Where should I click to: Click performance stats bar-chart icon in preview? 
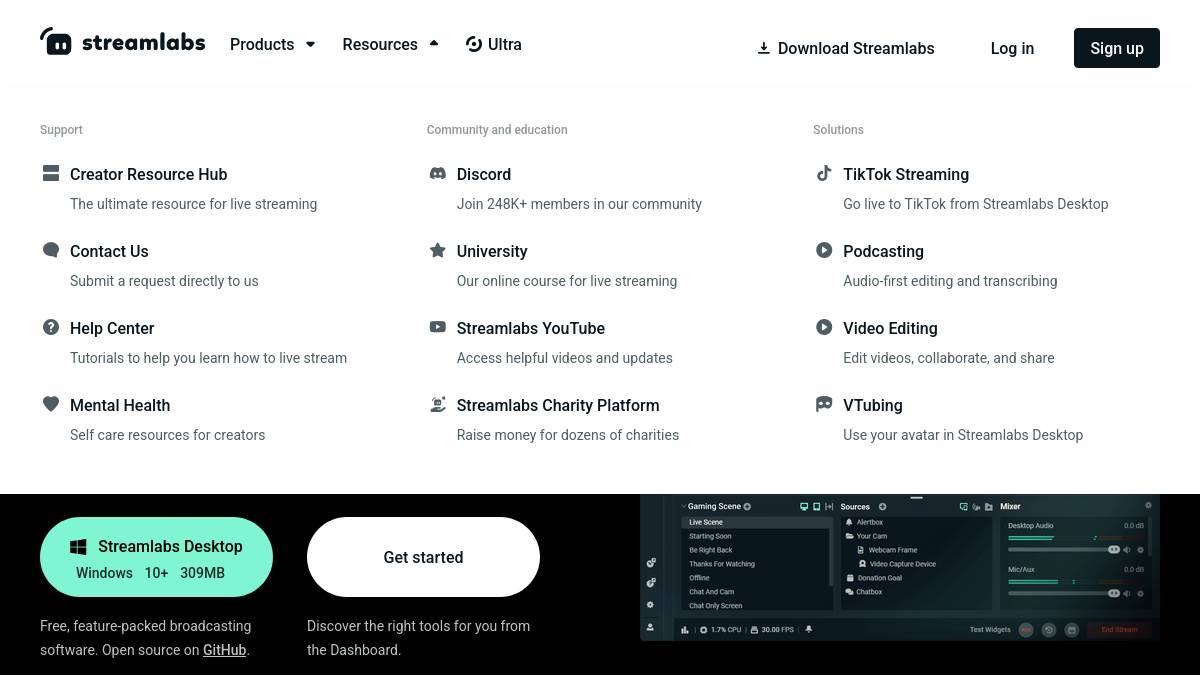pyautogui.click(x=685, y=630)
